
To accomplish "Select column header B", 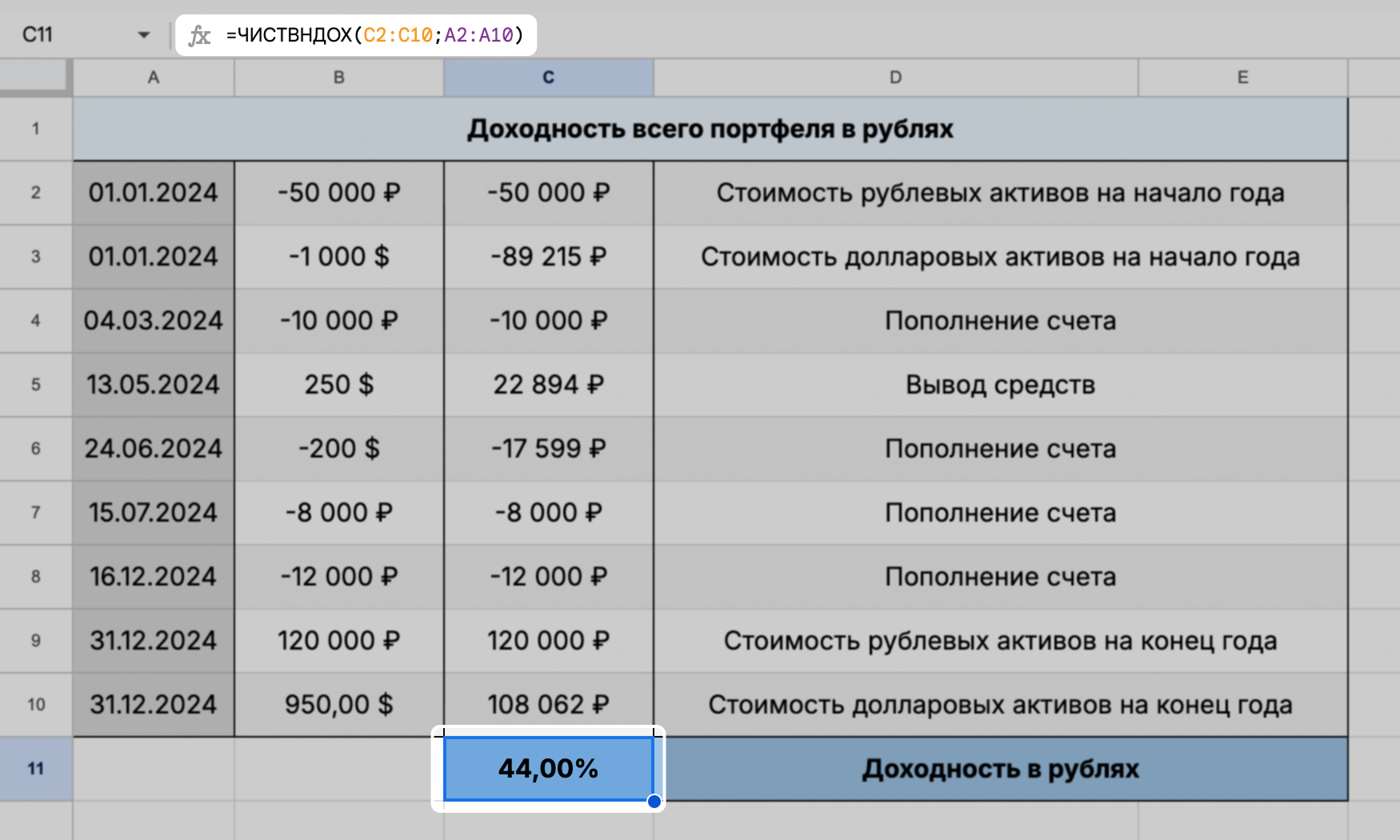I will (338, 78).
